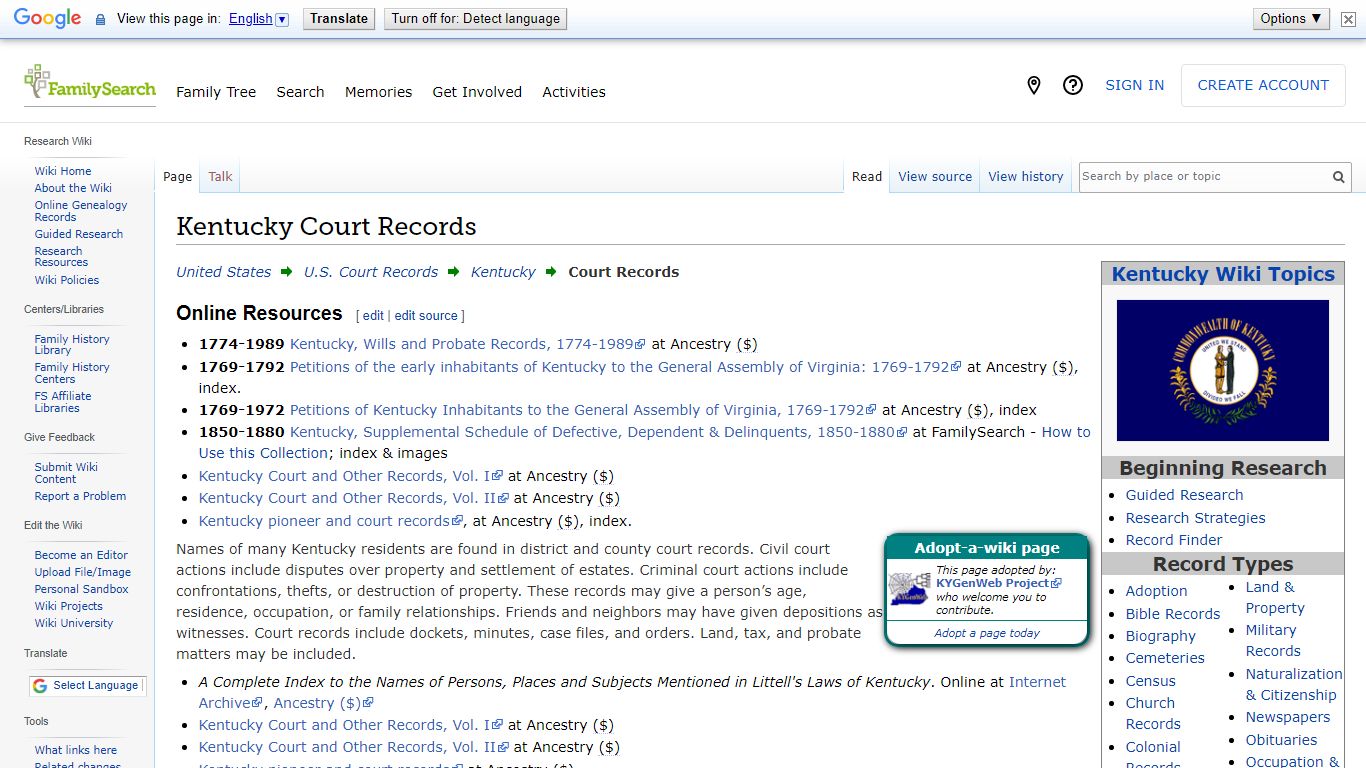Open Kentucky pioneer and court records link
Viewport: 1366px width, 768px height.
click(x=330, y=521)
